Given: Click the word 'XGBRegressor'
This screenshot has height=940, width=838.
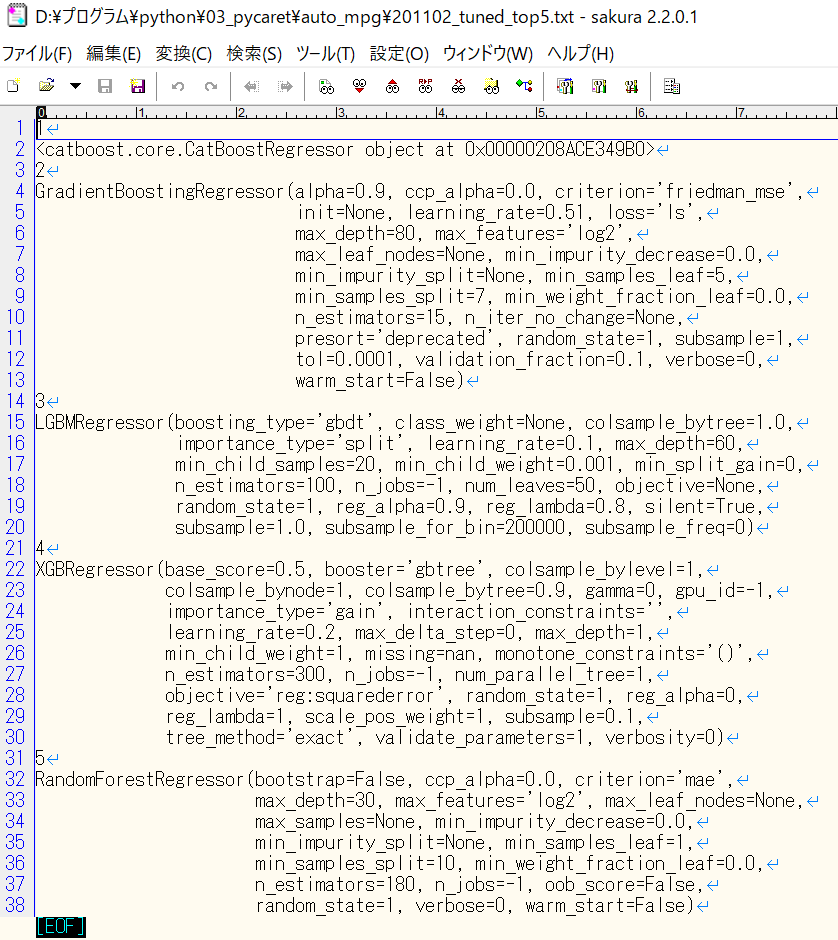Looking at the screenshot, I should (x=95, y=569).
